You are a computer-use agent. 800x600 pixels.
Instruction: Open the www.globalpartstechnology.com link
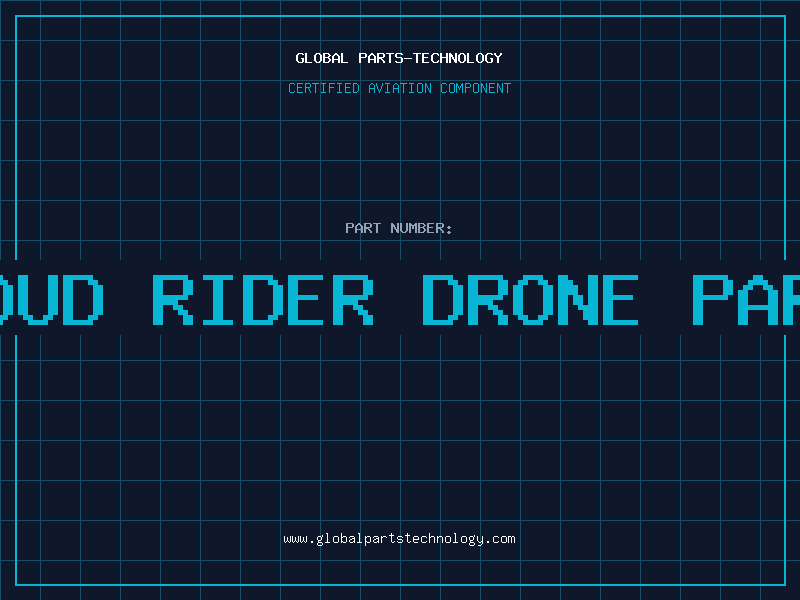(399, 539)
